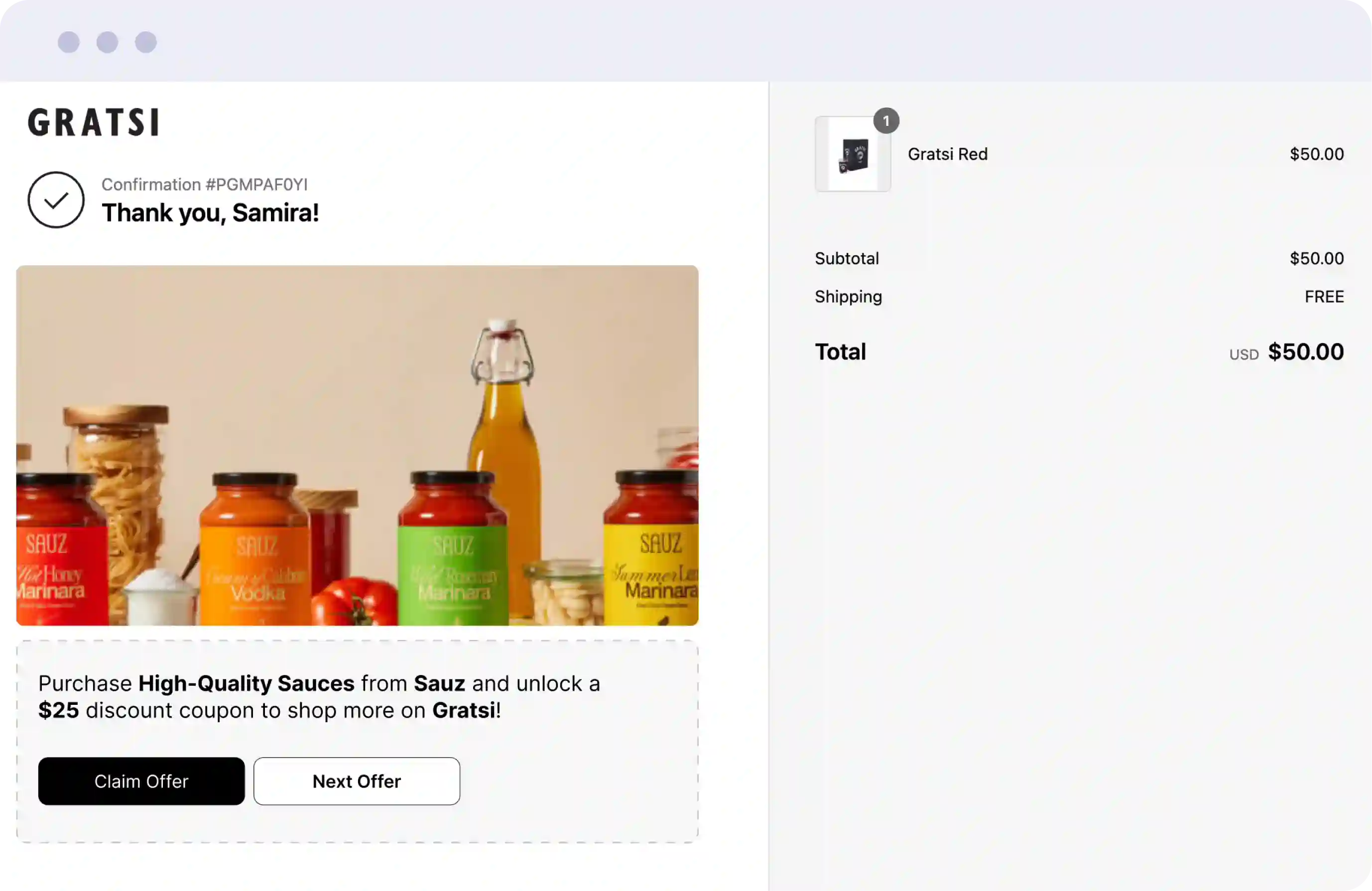Click the "Thank you, Samira!" heading
Image resolution: width=1372 pixels, height=891 pixels.
(211, 213)
